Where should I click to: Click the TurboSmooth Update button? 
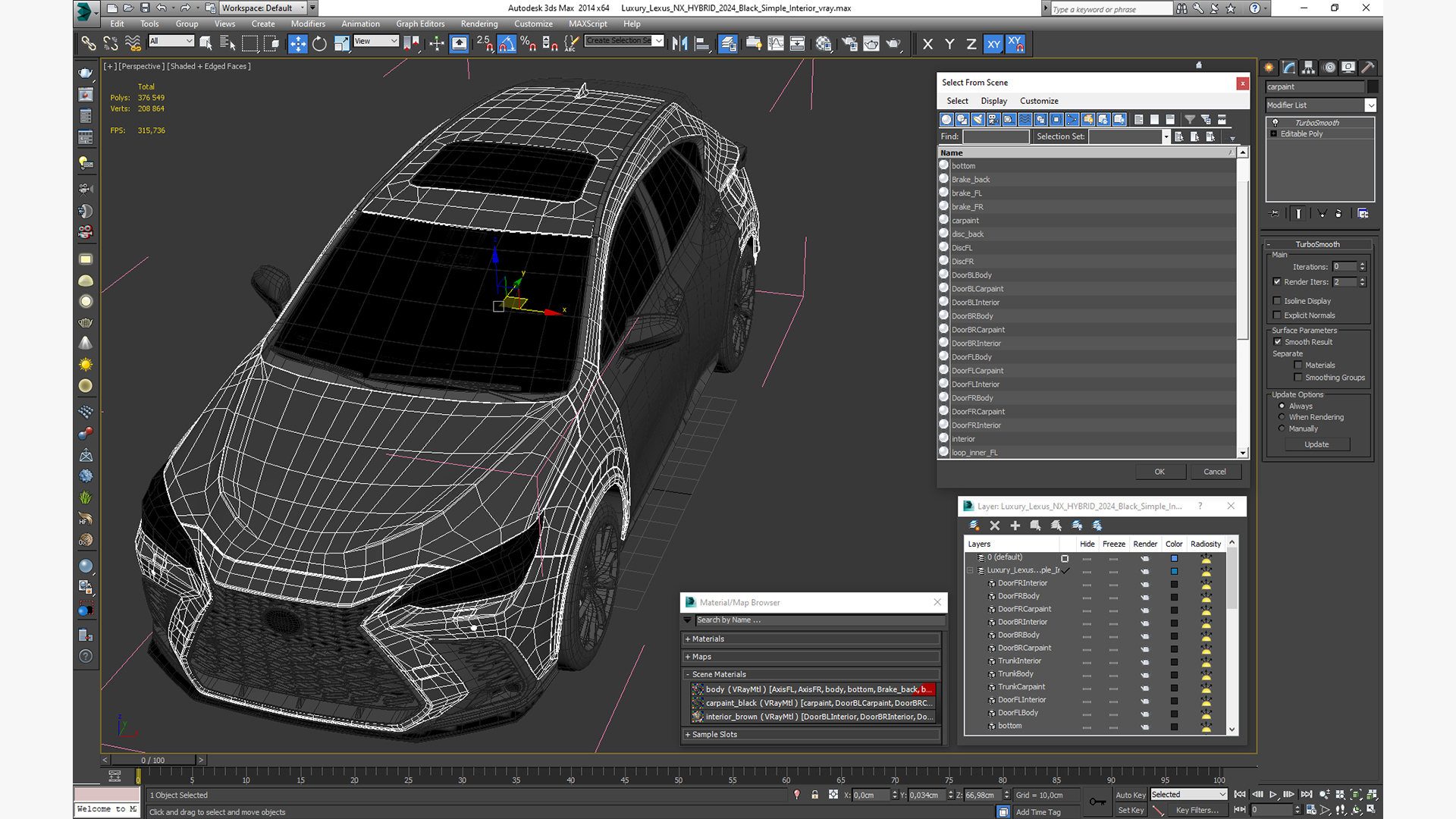tap(1316, 445)
